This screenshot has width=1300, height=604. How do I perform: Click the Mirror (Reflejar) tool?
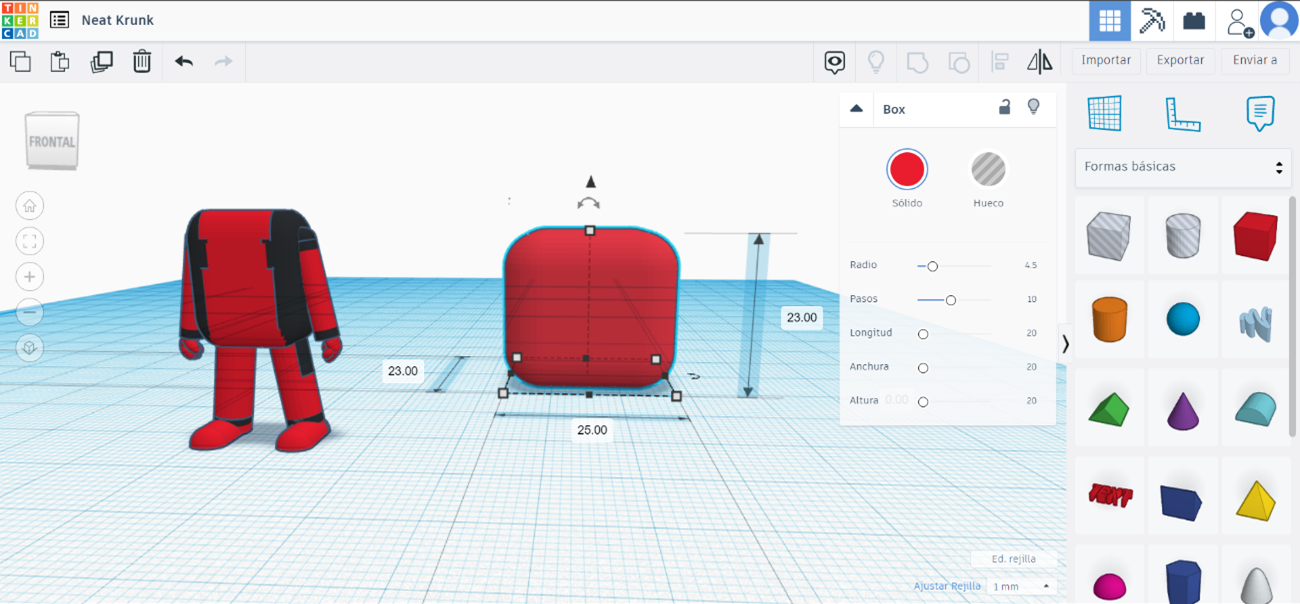(1039, 61)
